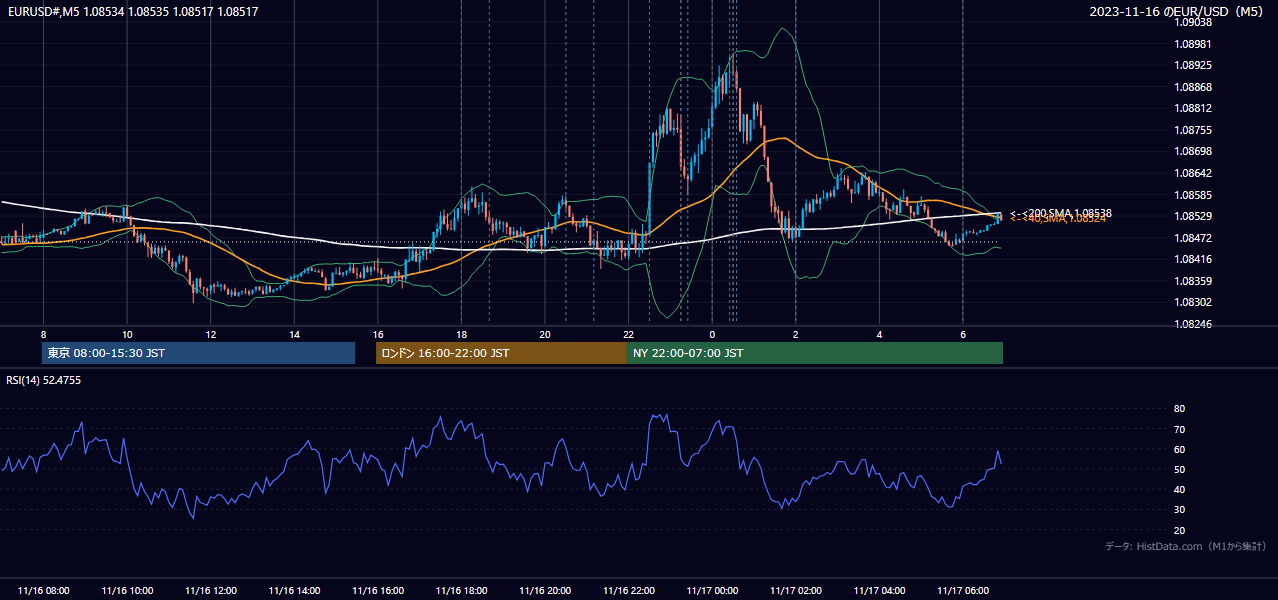The height and width of the screenshot is (600, 1278).
Task: Click hour axis label 10 under price chart
Action: tap(127, 334)
